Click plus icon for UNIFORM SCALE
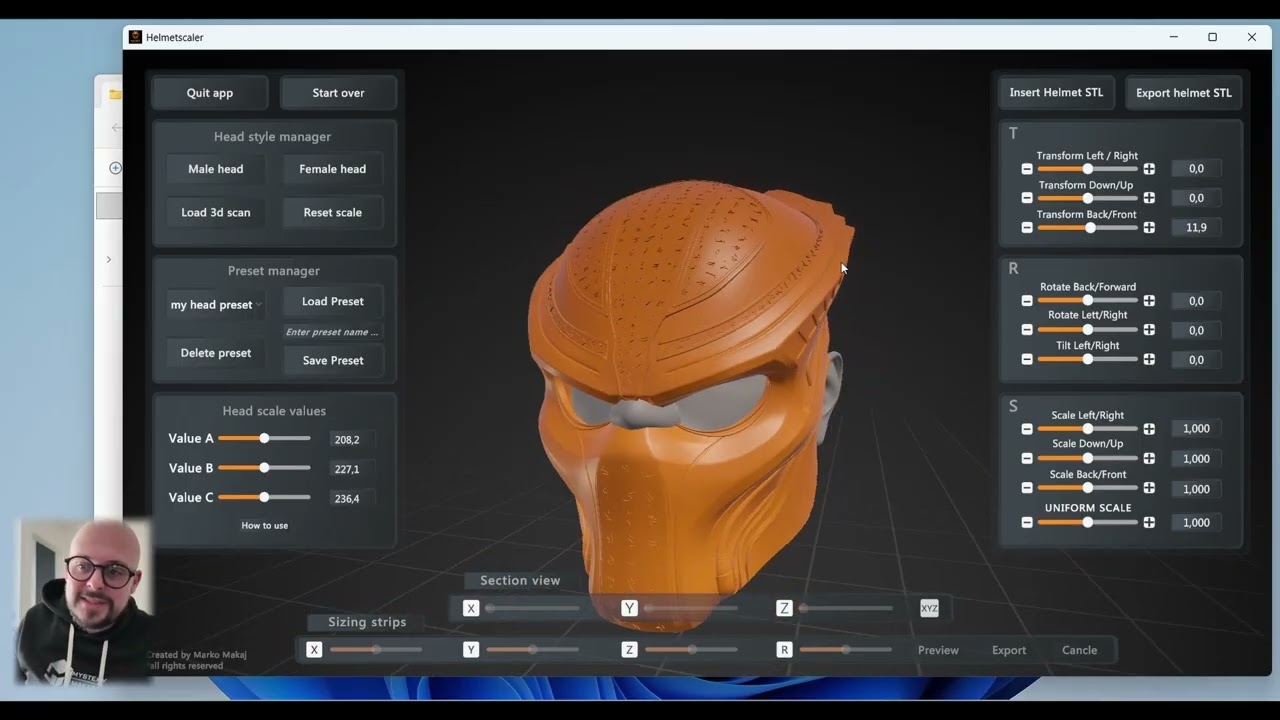The image size is (1280, 720). click(x=1149, y=522)
